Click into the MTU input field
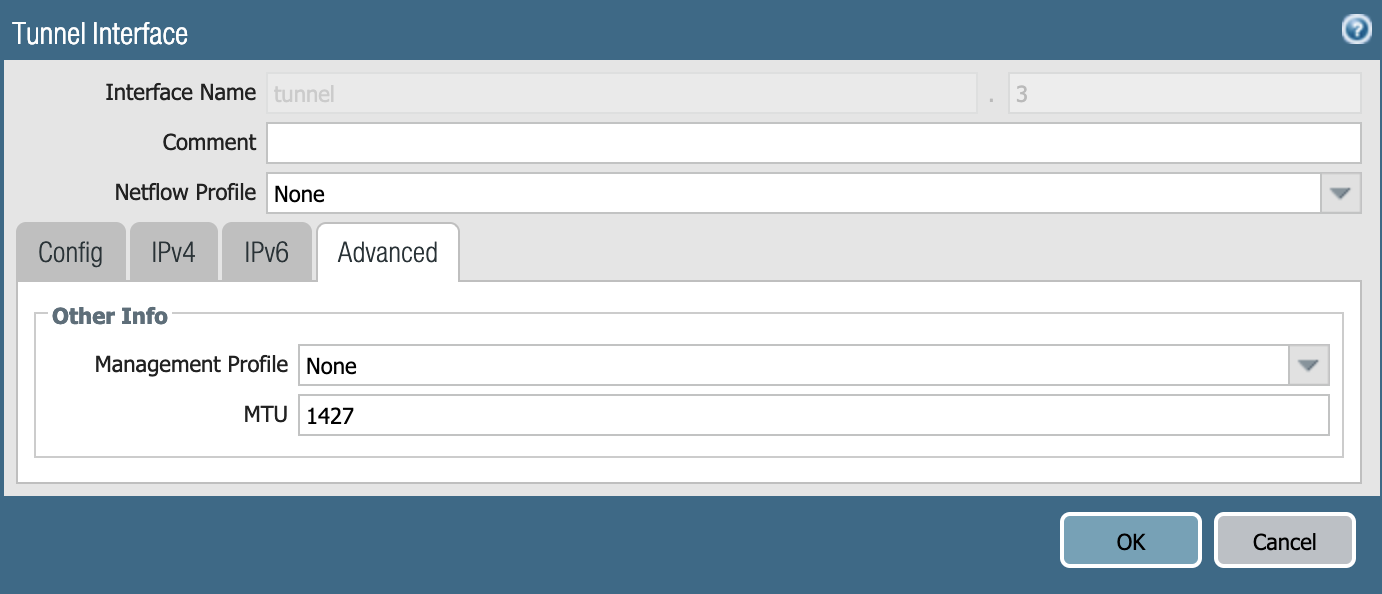1382x594 pixels. pyautogui.click(x=813, y=415)
